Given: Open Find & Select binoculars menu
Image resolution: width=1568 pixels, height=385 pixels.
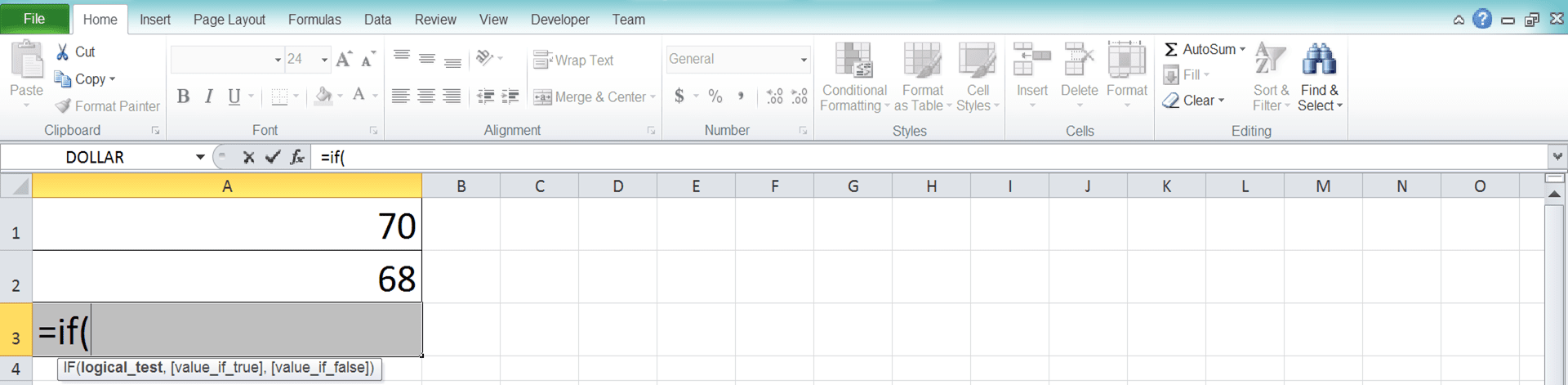Looking at the screenshot, I should (x=1320, y=77).
